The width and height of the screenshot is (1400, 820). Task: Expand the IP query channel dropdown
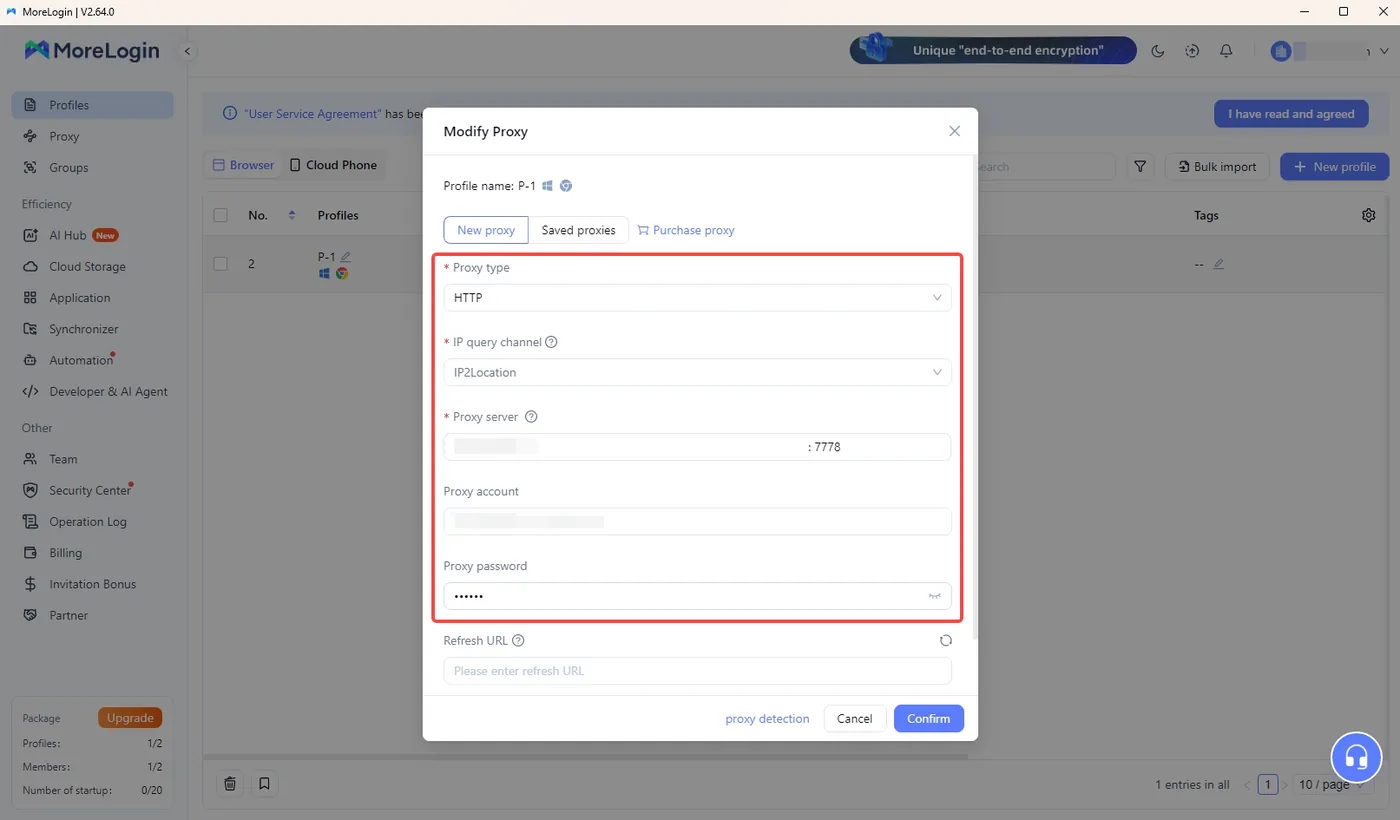click(x=697, y=372)
